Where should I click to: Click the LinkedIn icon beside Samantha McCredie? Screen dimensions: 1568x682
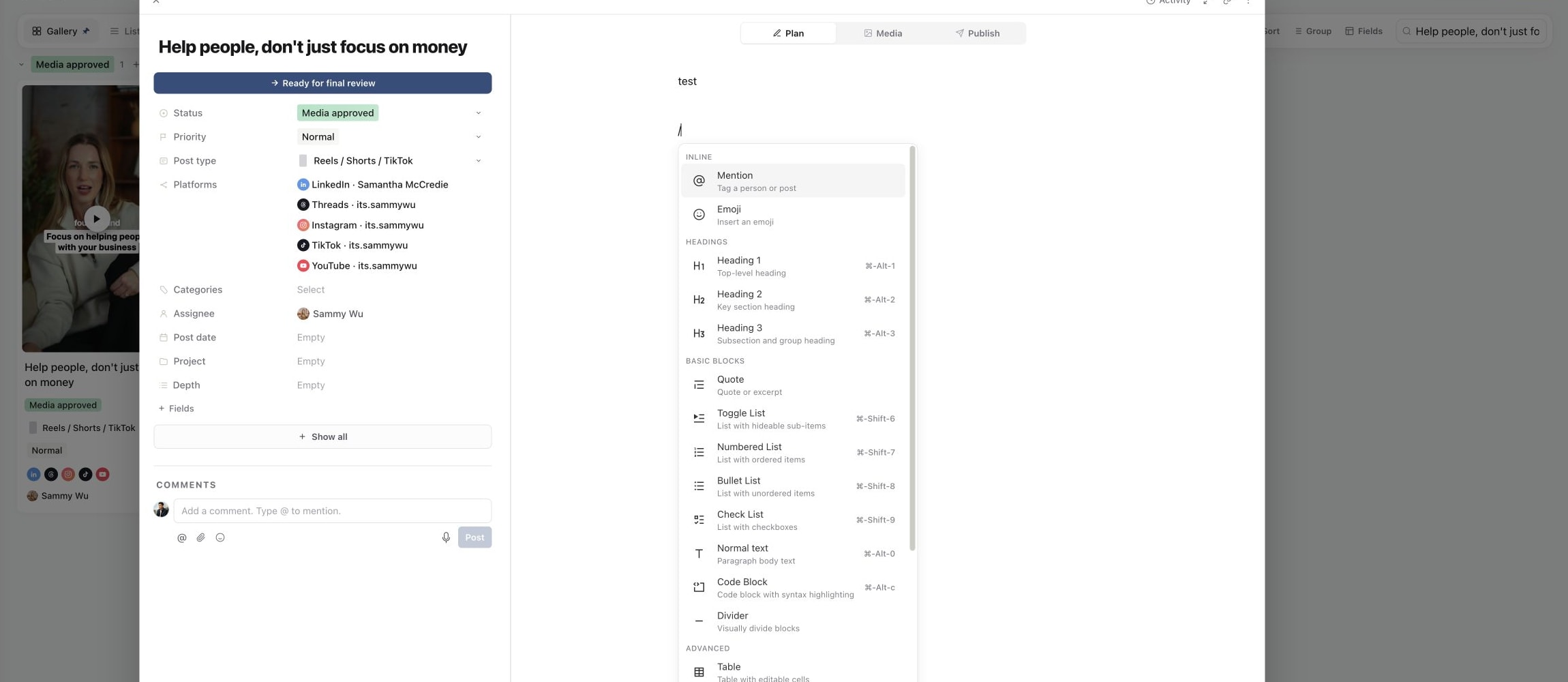click(303, 185)
